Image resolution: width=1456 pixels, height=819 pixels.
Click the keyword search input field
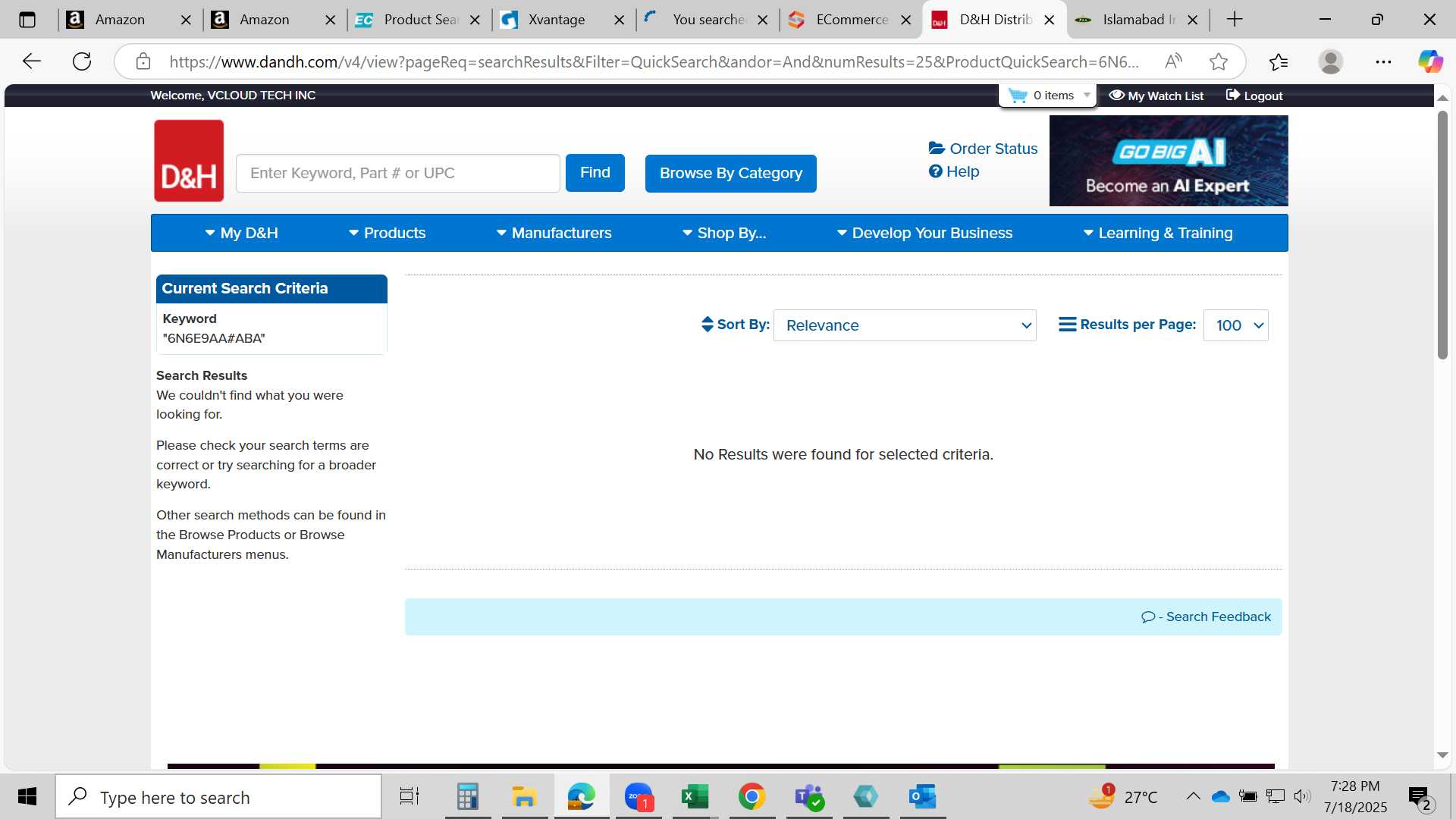point(398,173)
